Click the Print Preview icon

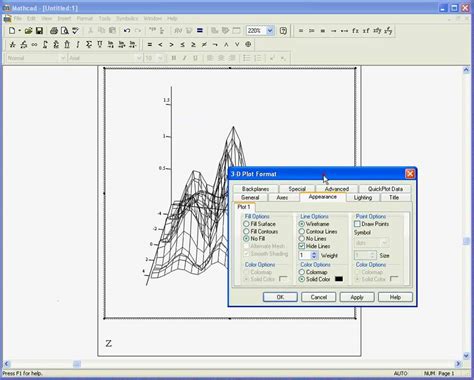(x=64, y=31)
